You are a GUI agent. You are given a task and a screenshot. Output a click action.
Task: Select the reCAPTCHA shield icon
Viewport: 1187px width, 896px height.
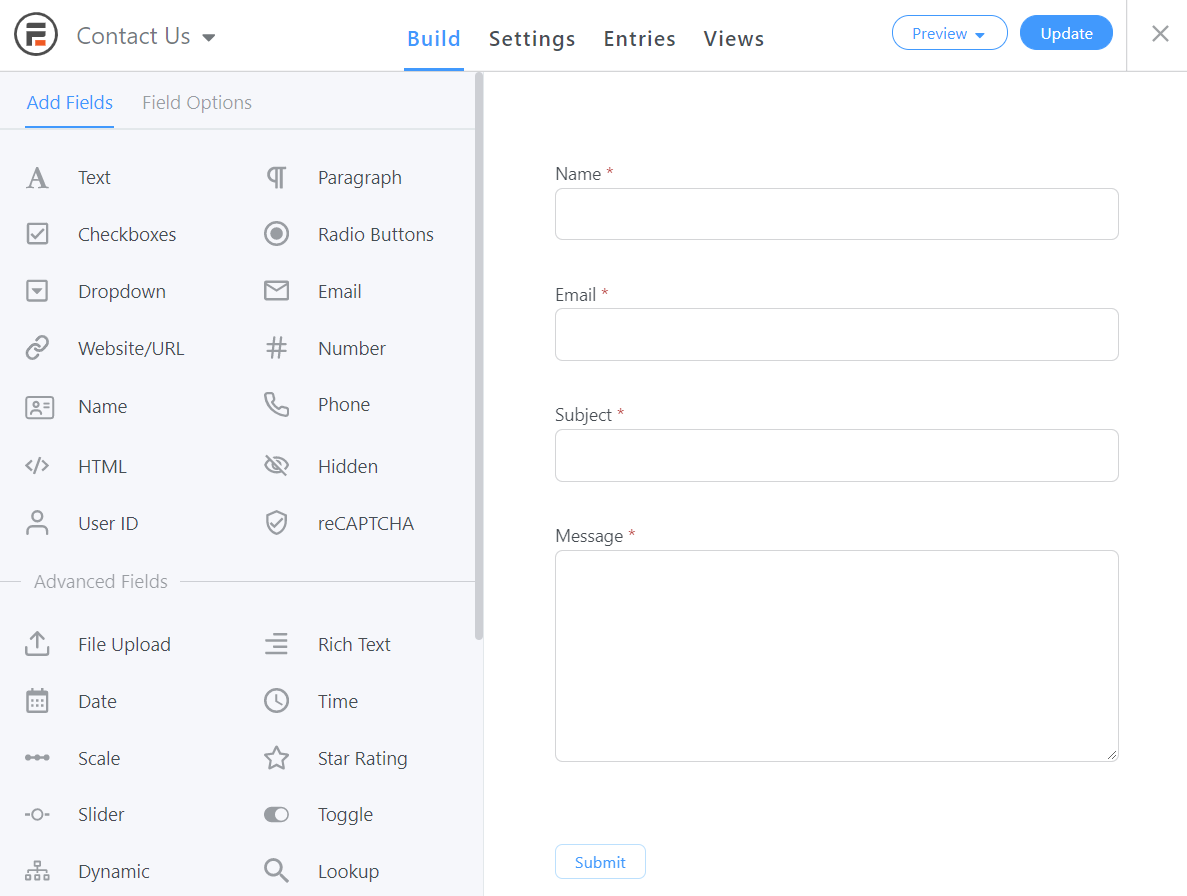[x=276, y=522]
